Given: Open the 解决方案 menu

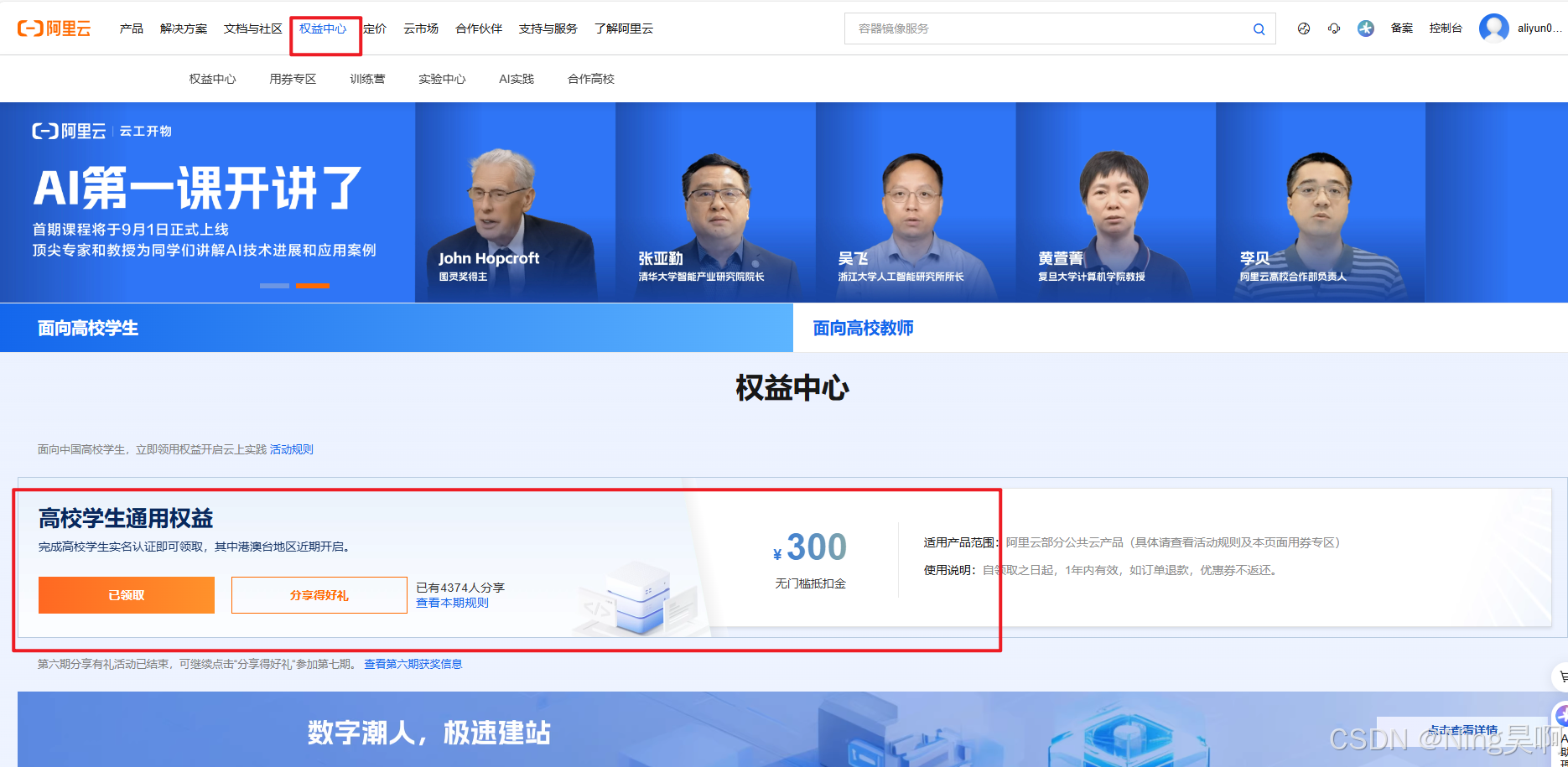Looking at the screenshot, I should 184,29.
